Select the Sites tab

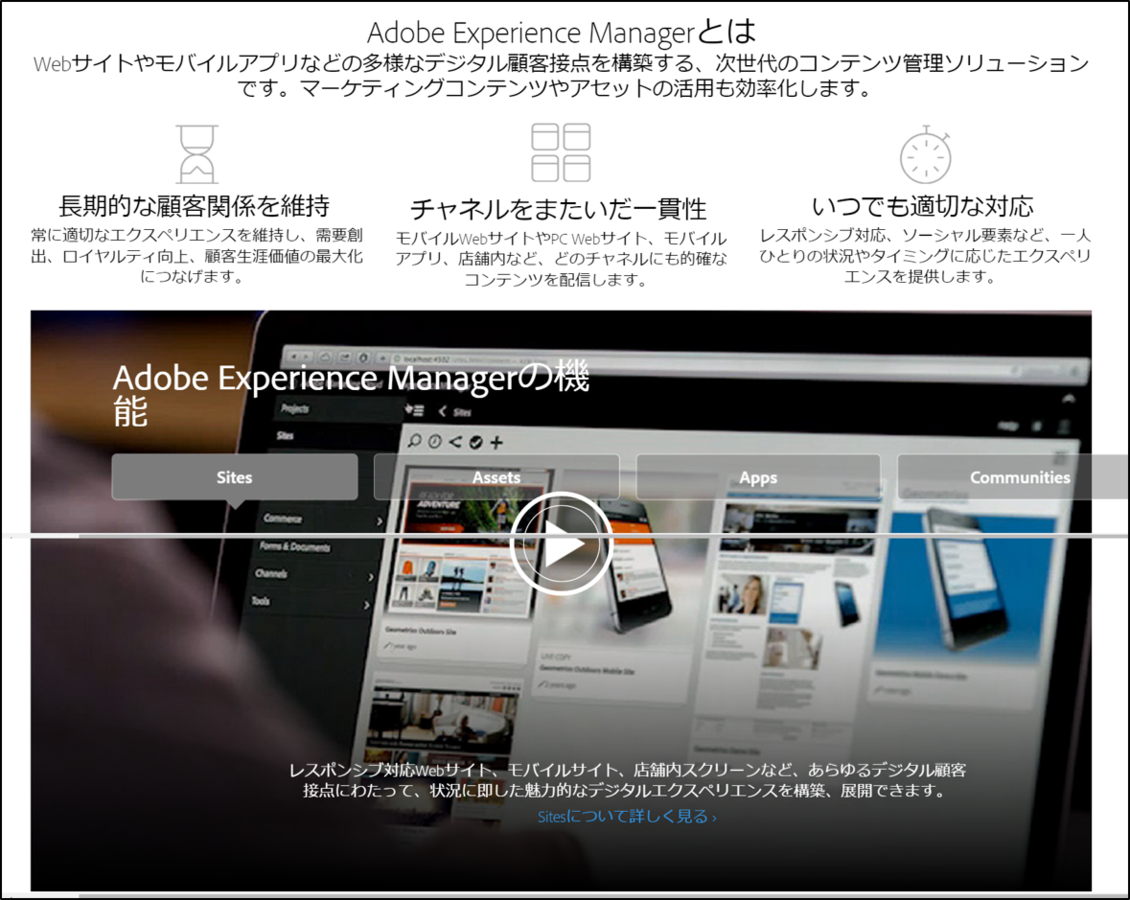[234, 477]
